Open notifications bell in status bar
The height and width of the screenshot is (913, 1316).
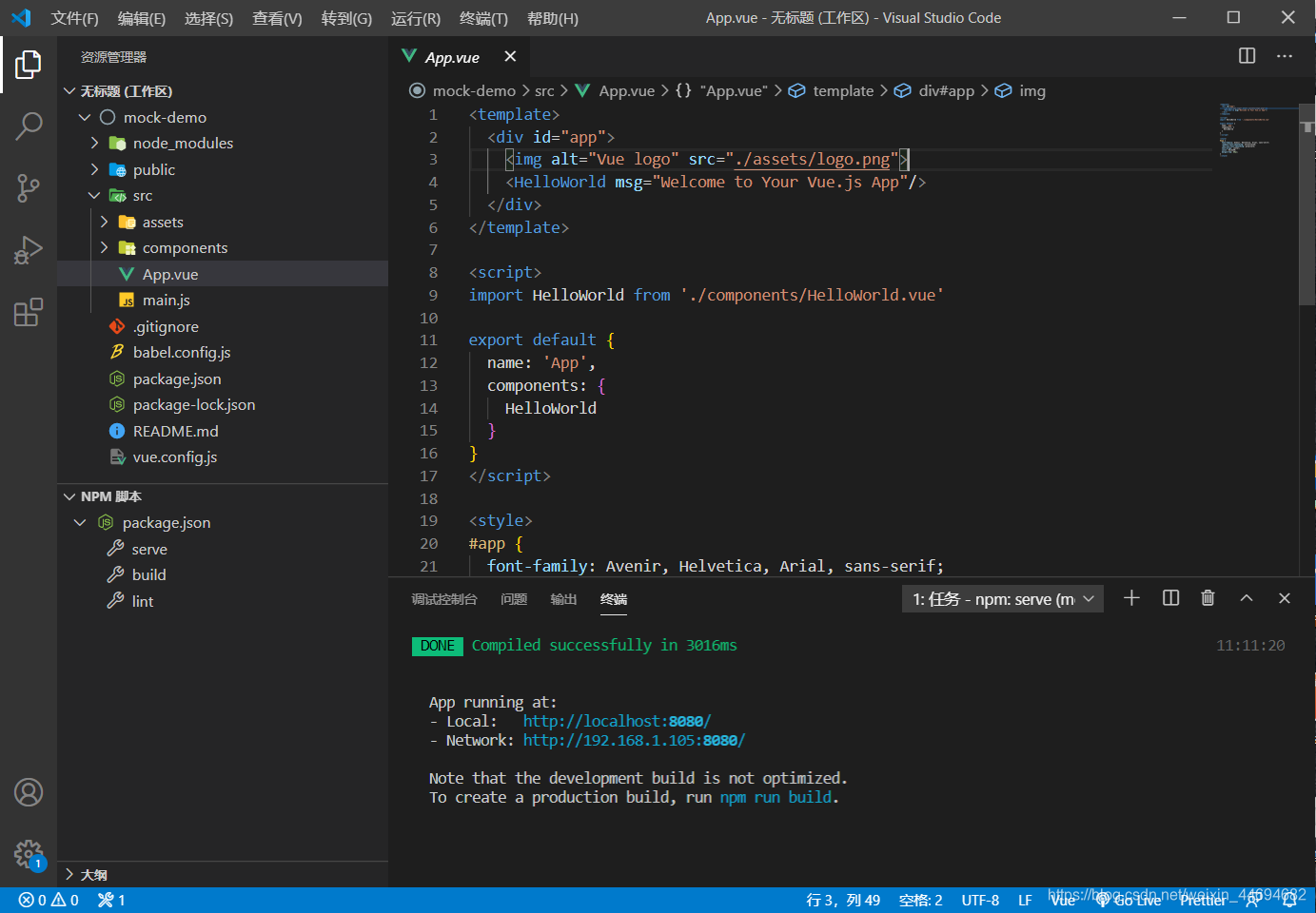point(1289,900)
